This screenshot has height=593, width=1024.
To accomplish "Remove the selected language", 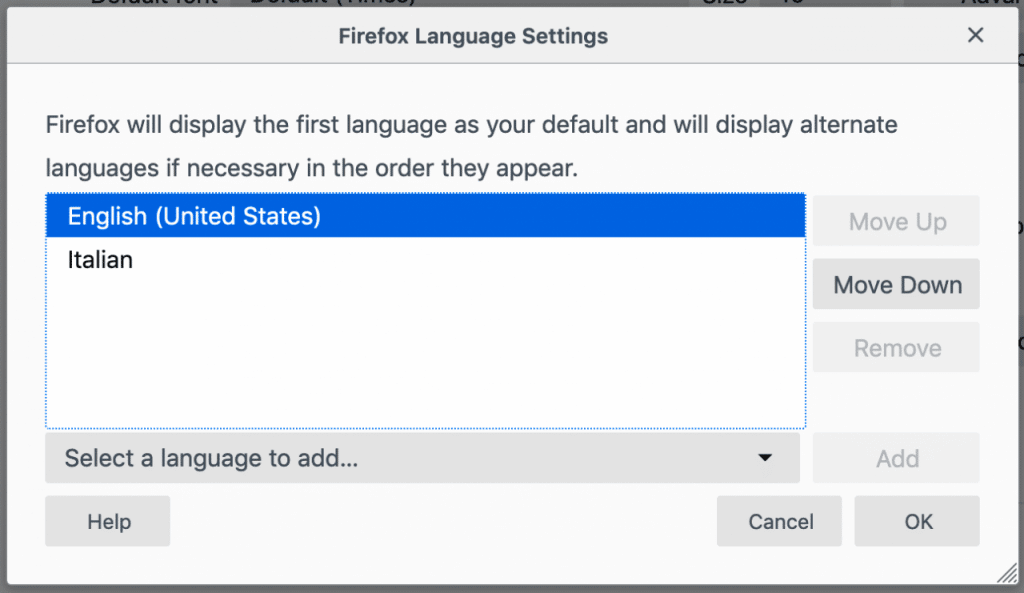I will coord(896,347).
